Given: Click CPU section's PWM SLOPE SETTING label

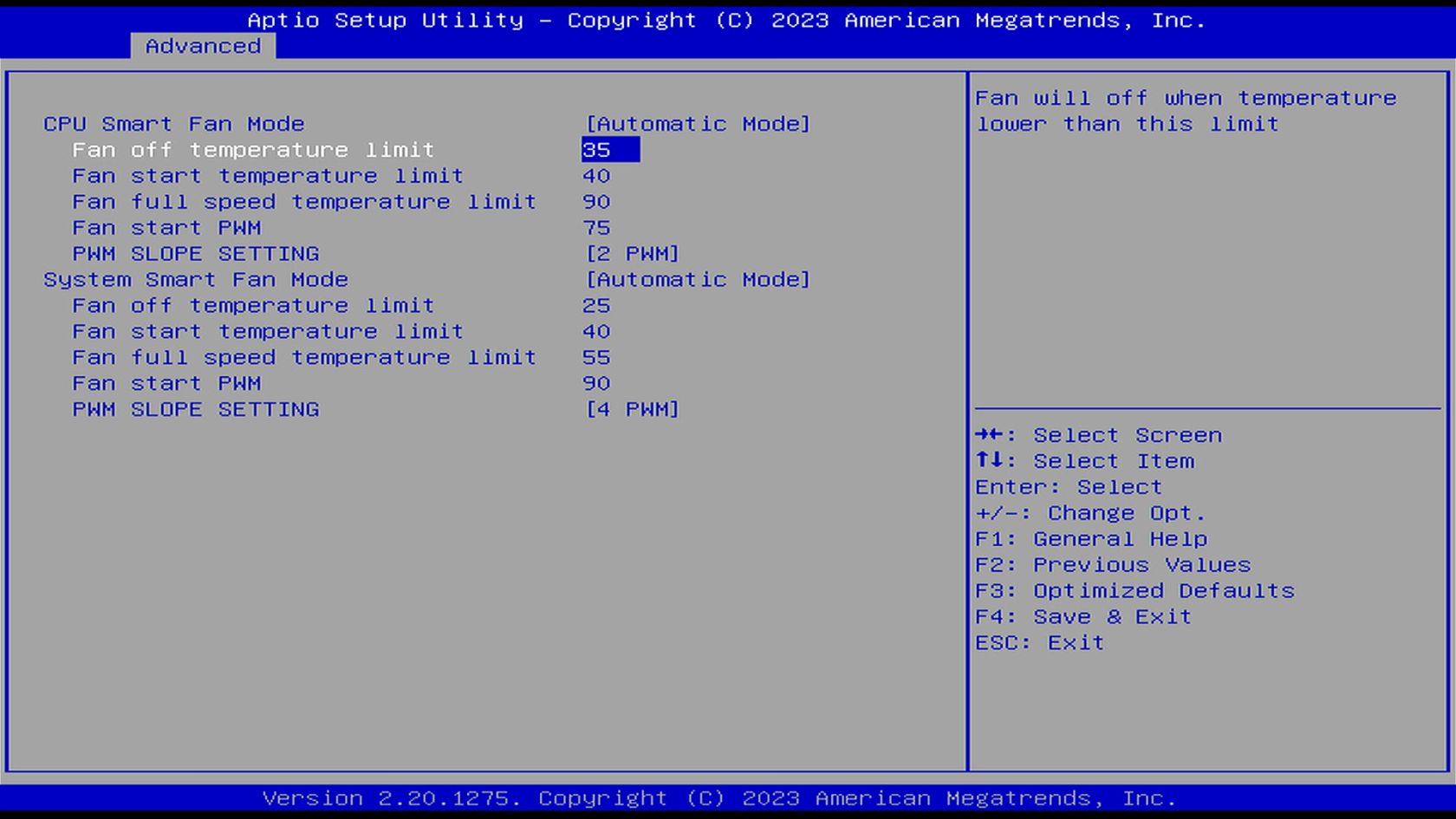Looking at the screenshot, I should point(196,254).
